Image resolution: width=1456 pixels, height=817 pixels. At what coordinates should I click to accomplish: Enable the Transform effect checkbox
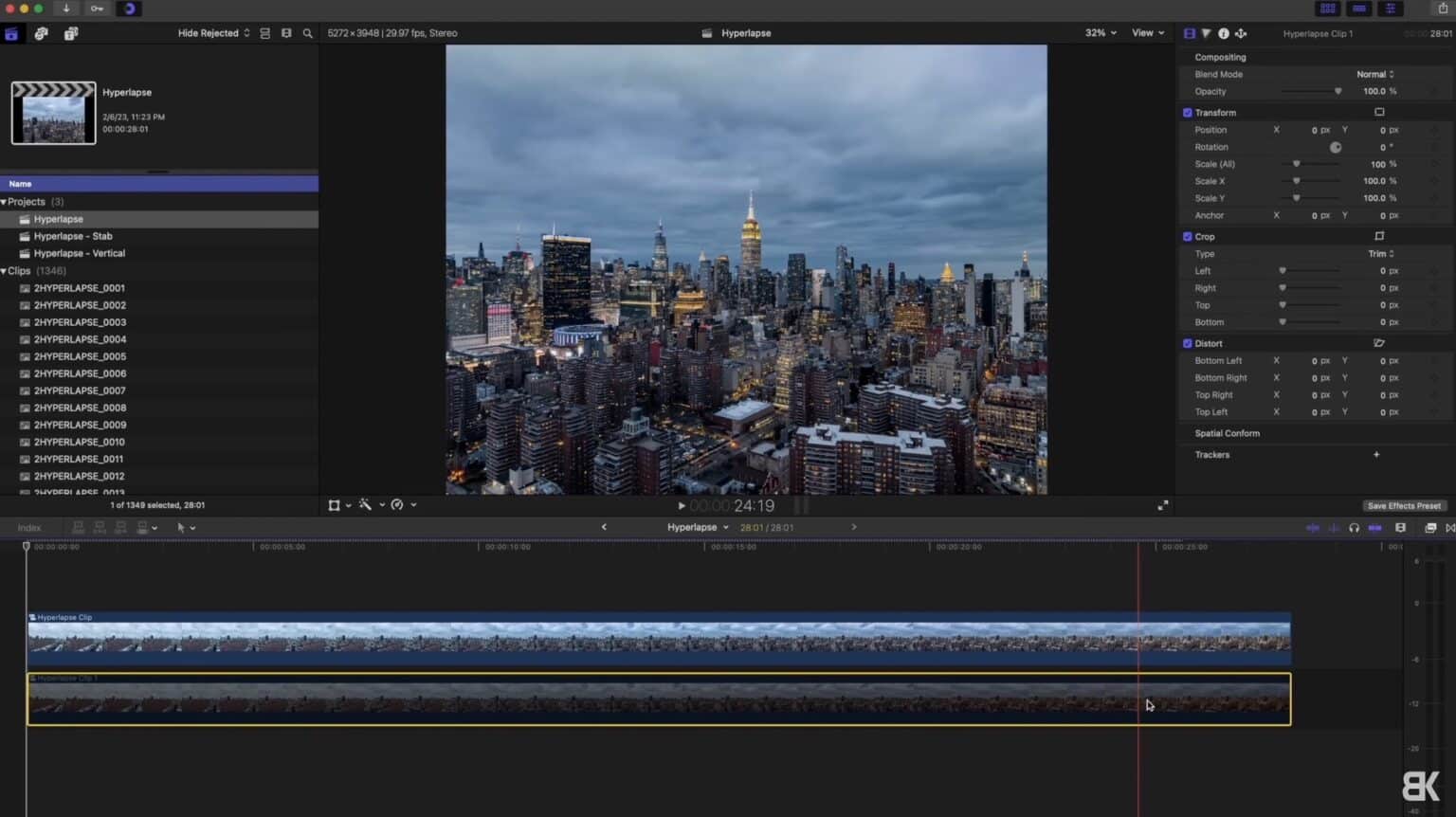[x=1187, y=112]
